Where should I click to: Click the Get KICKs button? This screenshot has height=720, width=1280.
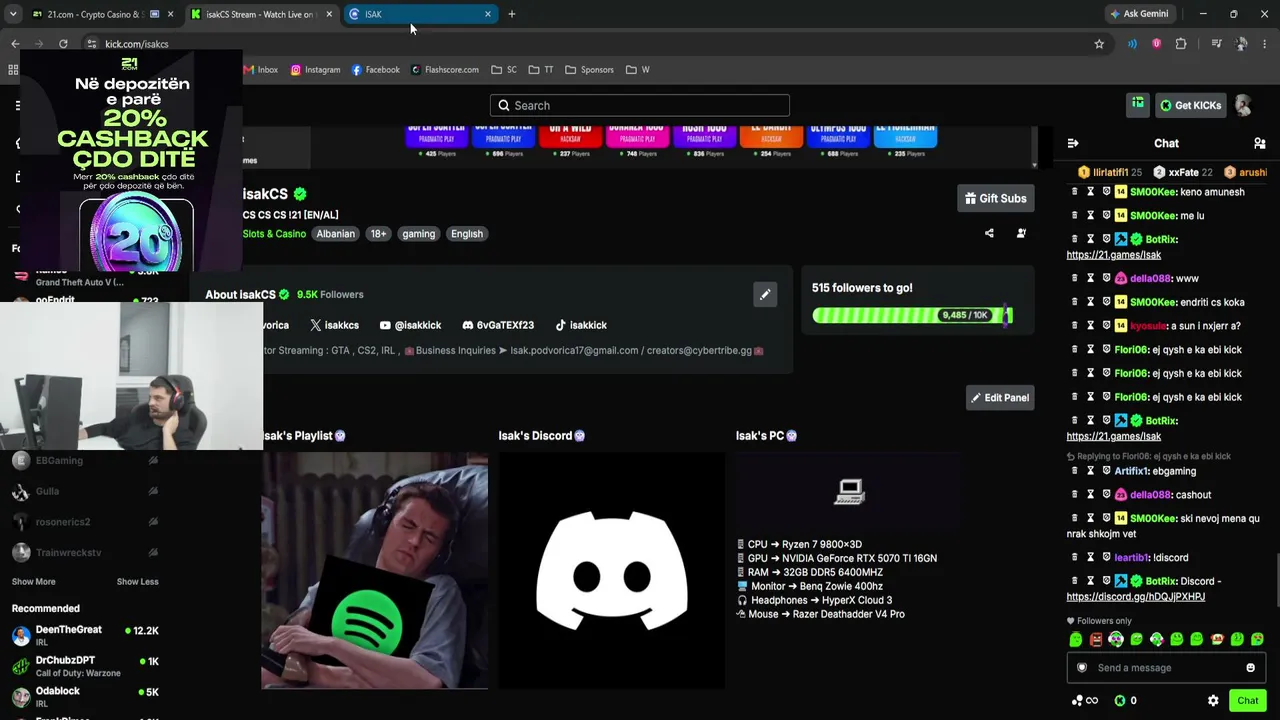1190,105
